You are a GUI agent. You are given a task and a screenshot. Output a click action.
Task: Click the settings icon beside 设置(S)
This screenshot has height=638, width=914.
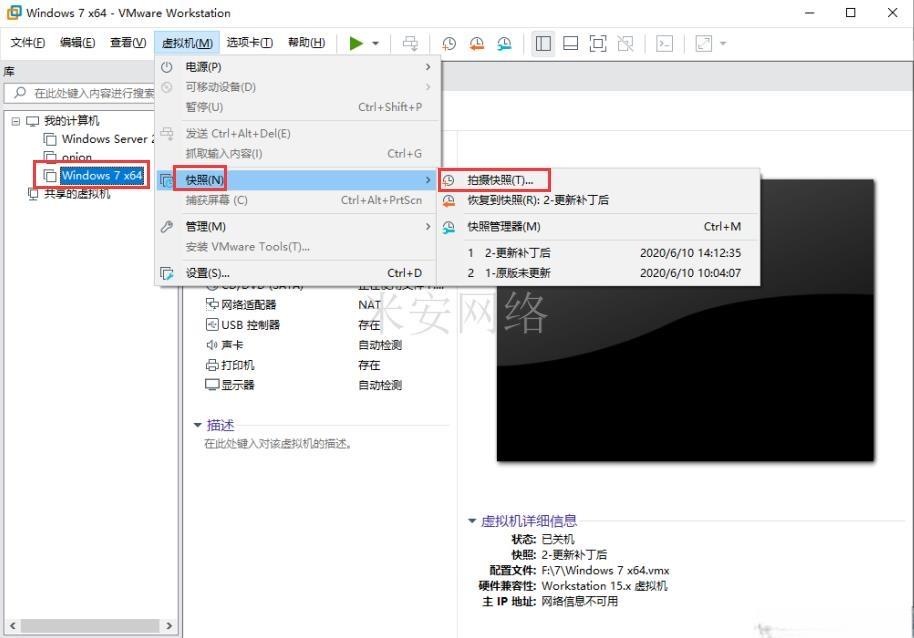(167, 273)
